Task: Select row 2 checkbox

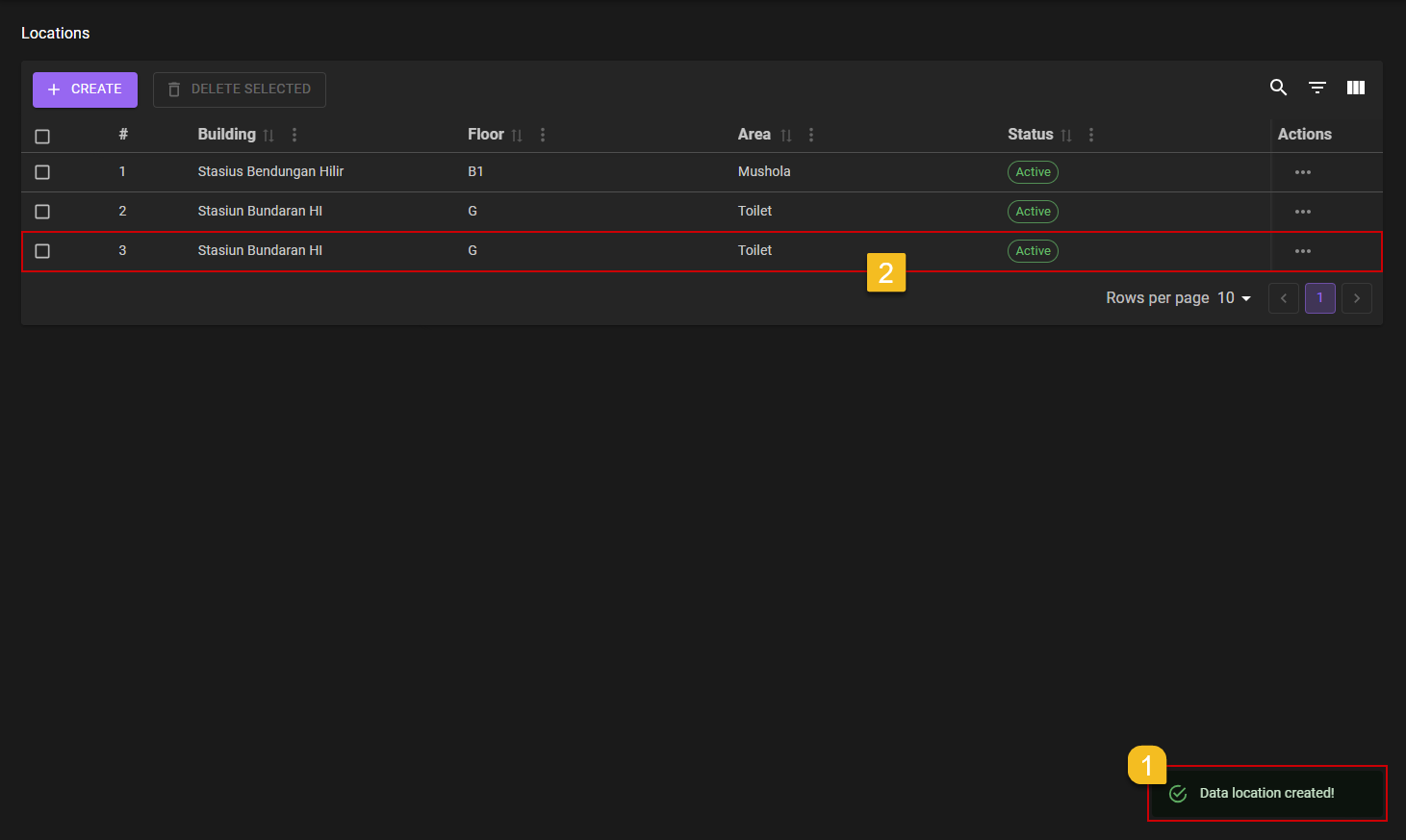Action: [42, 212]
